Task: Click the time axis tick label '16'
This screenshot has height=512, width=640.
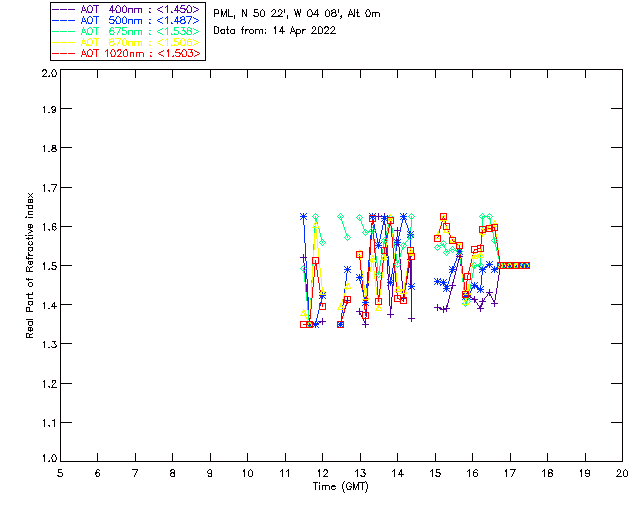Action: coord(473,473)
